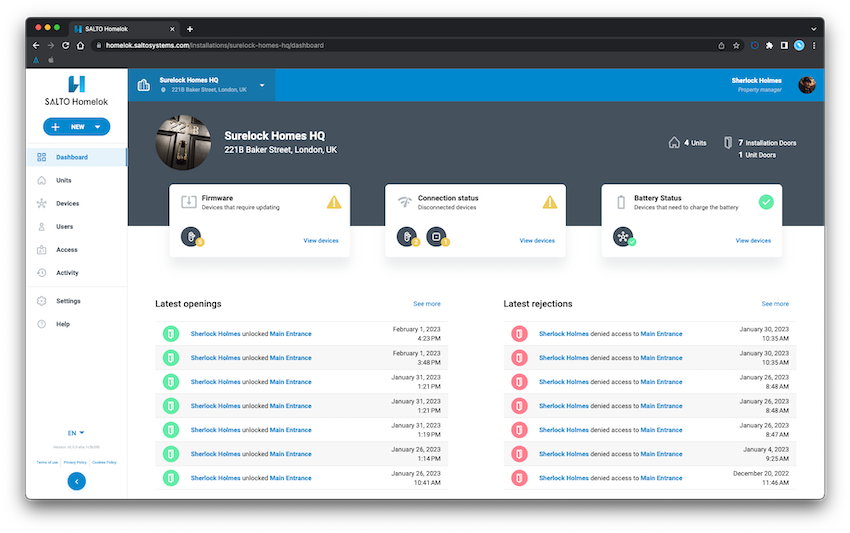Open the Cookies Policy link
The width and height of the screenshot is (850, 533).
[104, 463]
